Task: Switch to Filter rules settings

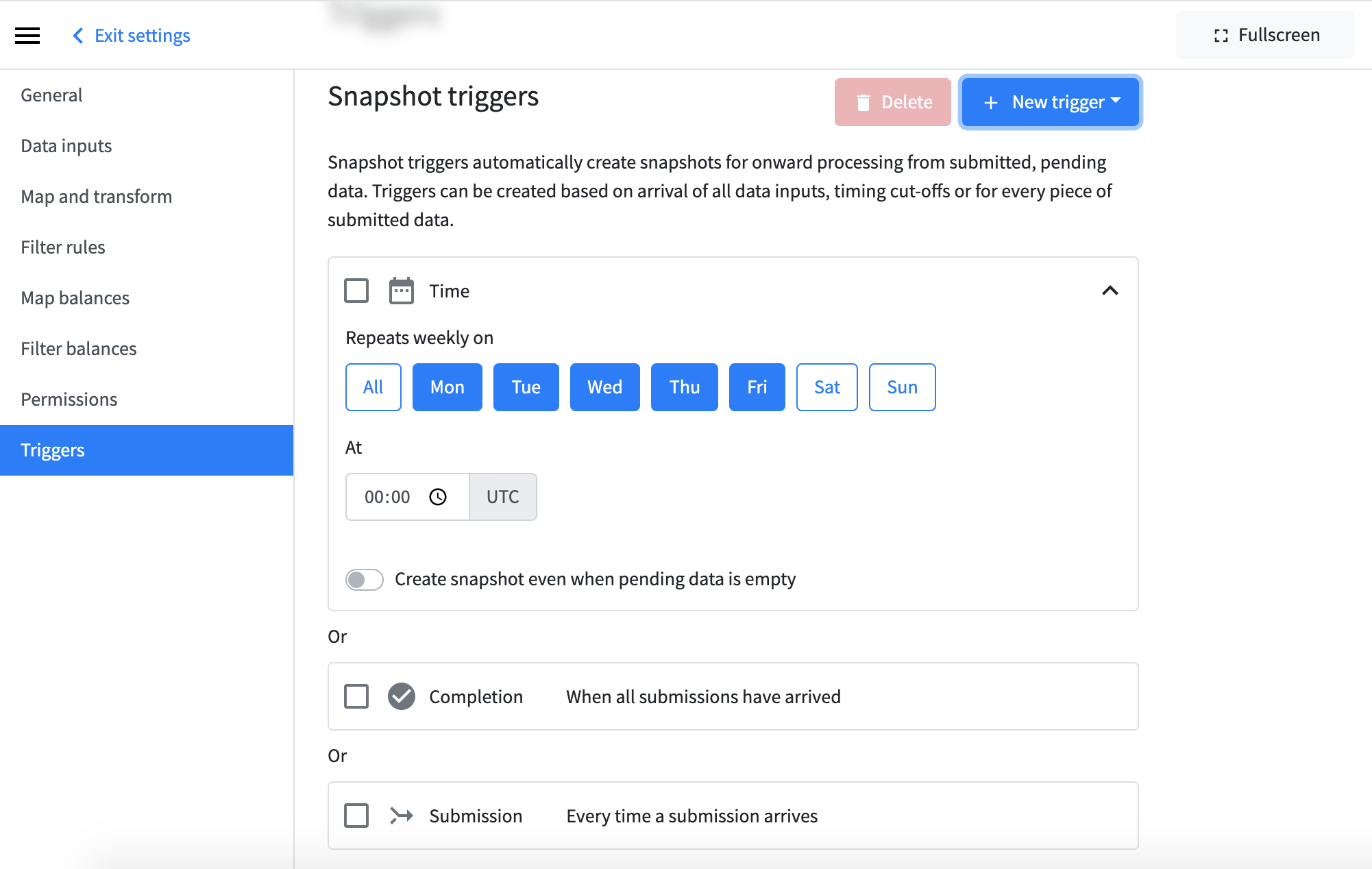Action: [62, 247]
